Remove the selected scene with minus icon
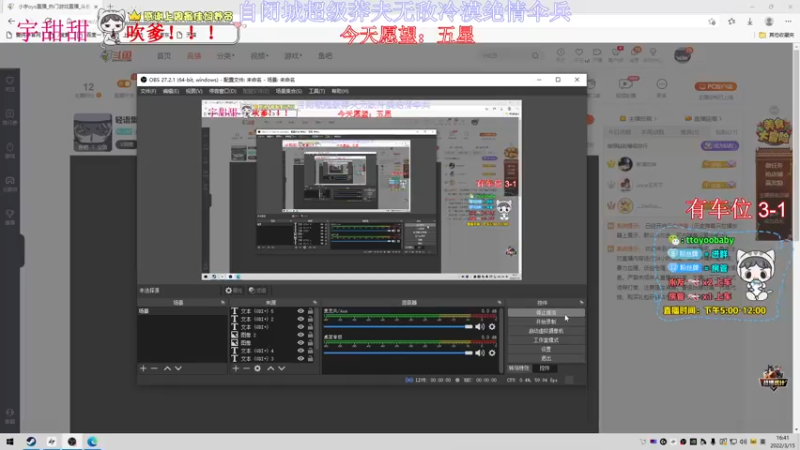Viewport: 800px width, 450px height. pyautogui.click(x=154, y=368)
